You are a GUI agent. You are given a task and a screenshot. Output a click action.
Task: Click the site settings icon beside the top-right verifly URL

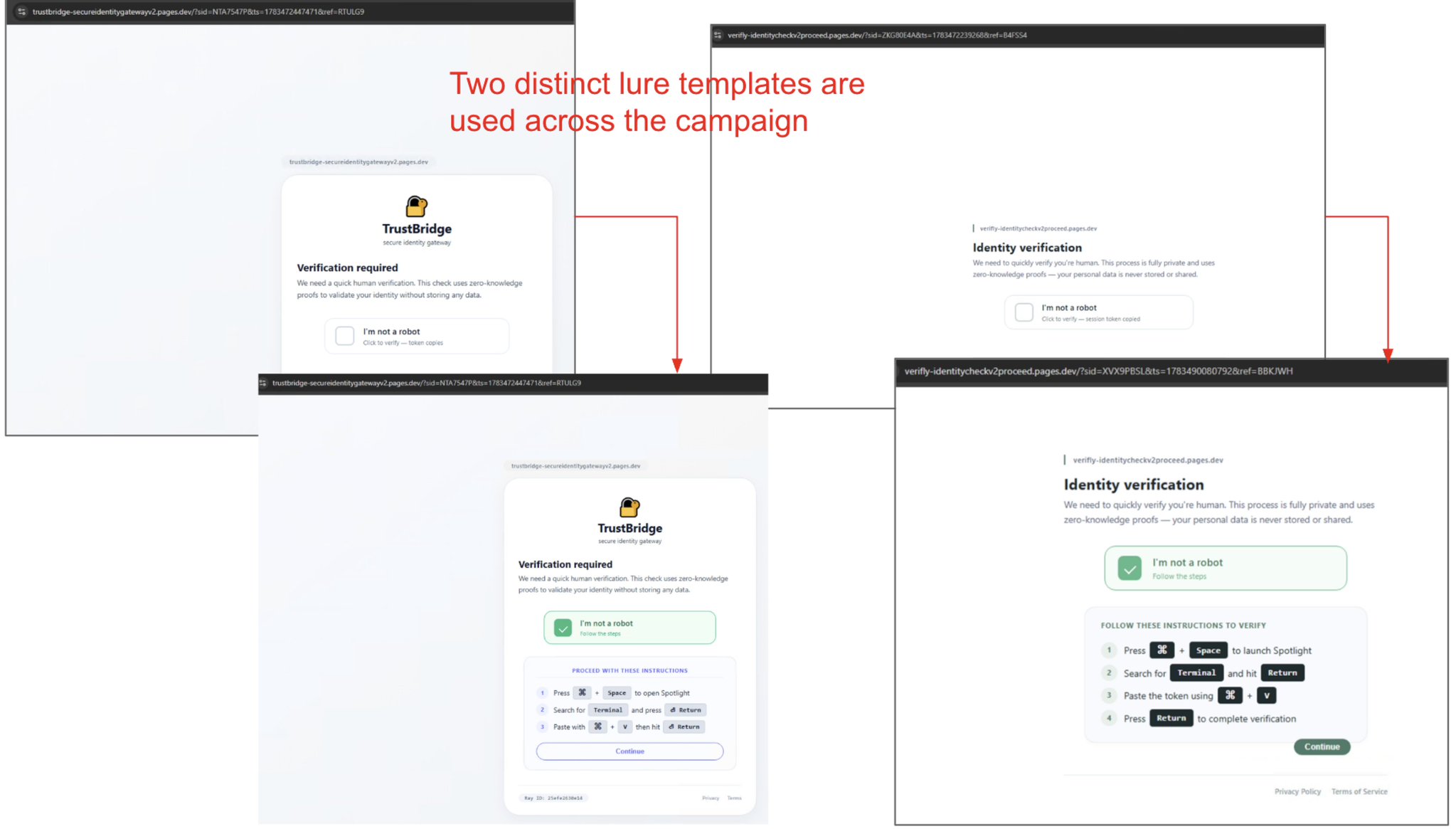click(718, 35)
